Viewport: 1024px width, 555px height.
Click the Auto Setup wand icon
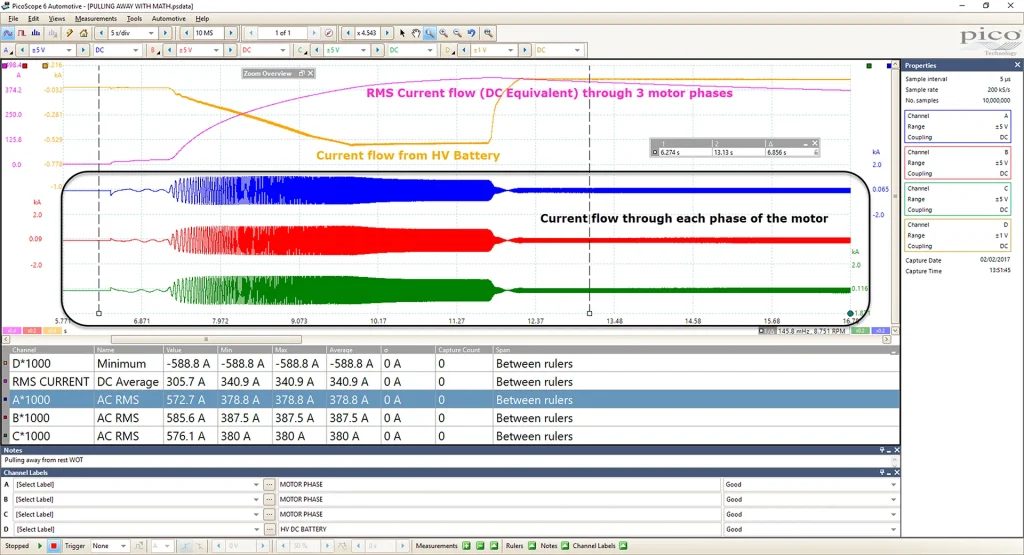pyautogui.click(x=69, y=33)
